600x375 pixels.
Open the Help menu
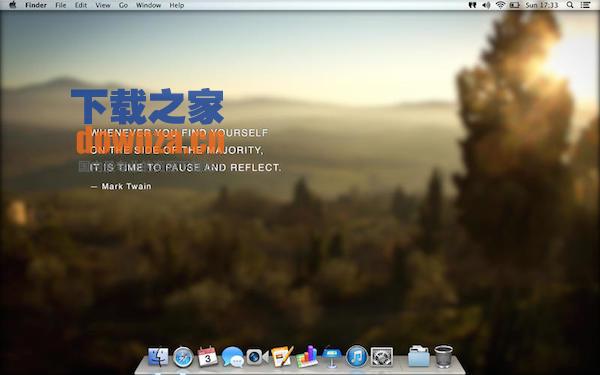[177, 5]
